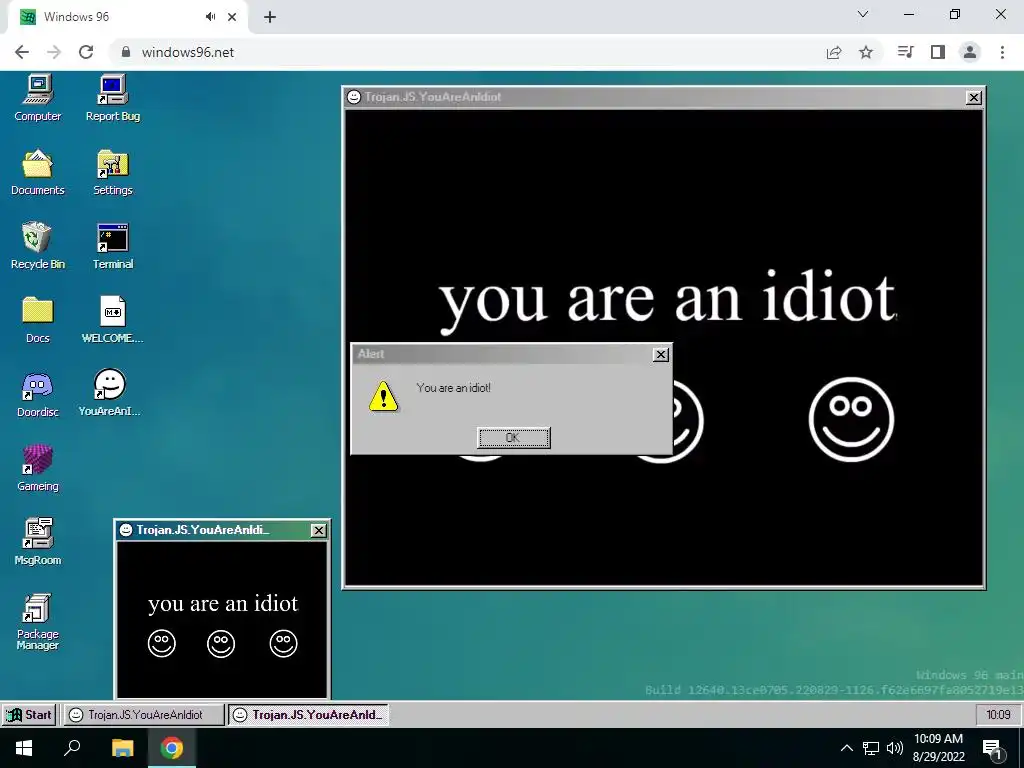Open the WELCOME markdown file icon
The height and width of the screenshot is (768, 1024).
(112, 320)
